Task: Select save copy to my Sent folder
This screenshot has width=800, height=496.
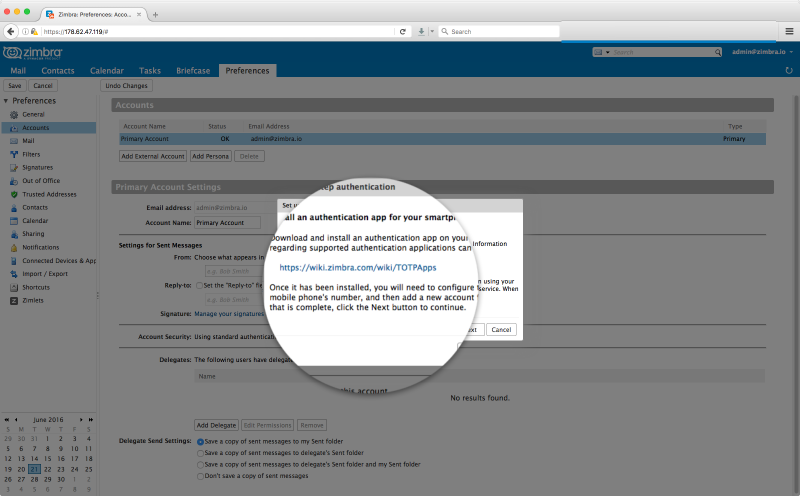Action: [201, 442]
